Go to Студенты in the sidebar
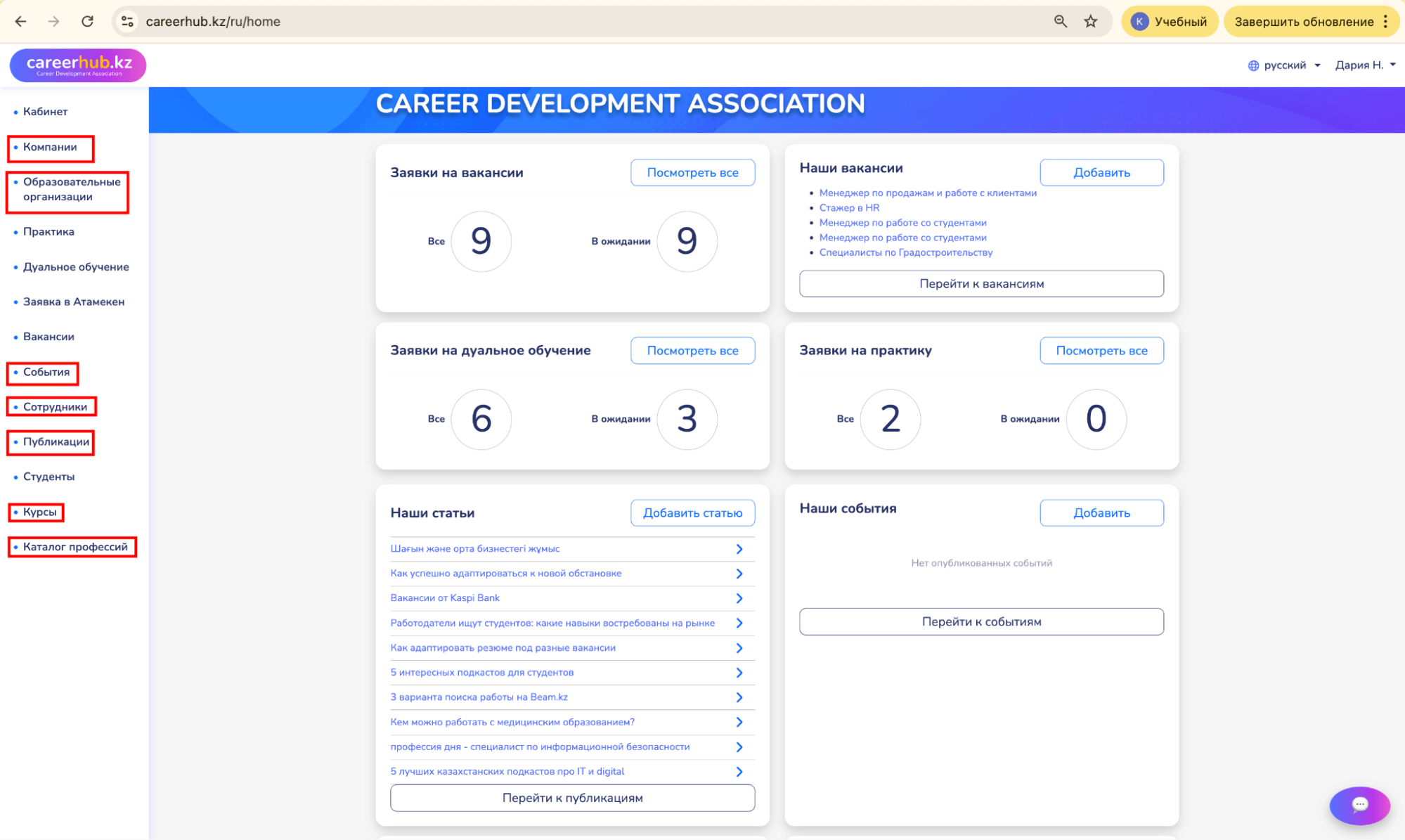Image resolution: width=1405 pixels, height=840 pixels. point(48,477)
